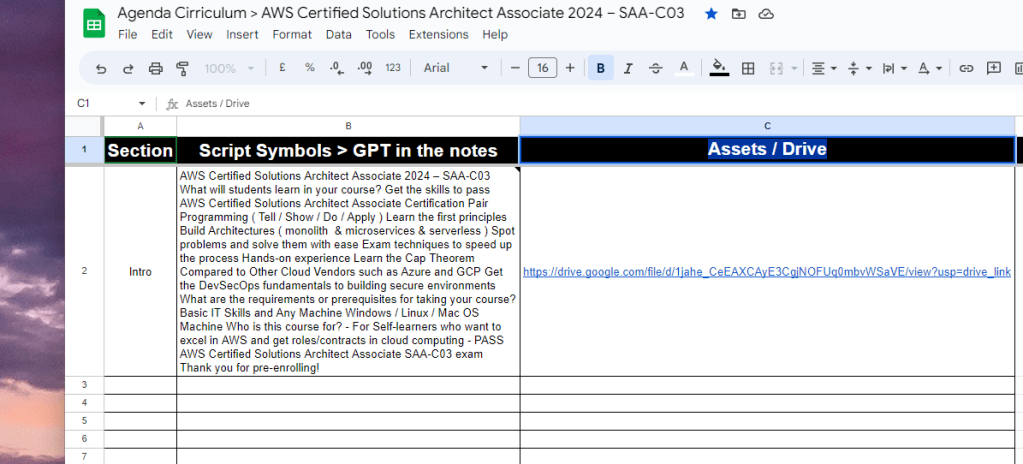
Task: Open the fill color bucket tool
Action: [x=719, y=67]
